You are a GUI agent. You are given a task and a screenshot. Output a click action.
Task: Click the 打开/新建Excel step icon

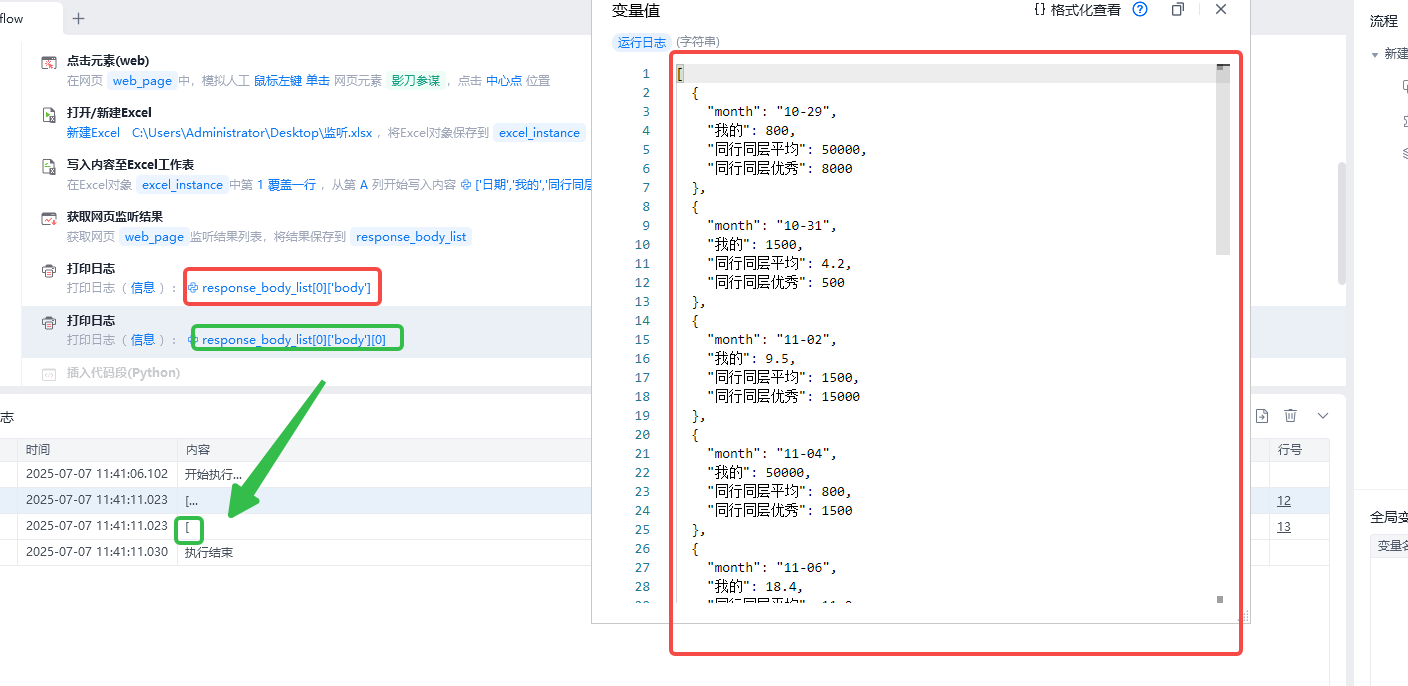[x=48, y=115]
